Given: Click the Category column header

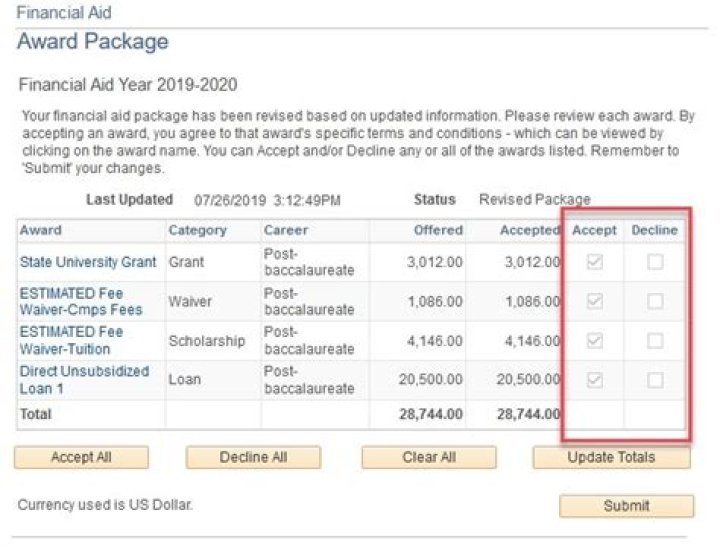Looking at the screenshot, I should pyautogui.click(x=197, y=230).
